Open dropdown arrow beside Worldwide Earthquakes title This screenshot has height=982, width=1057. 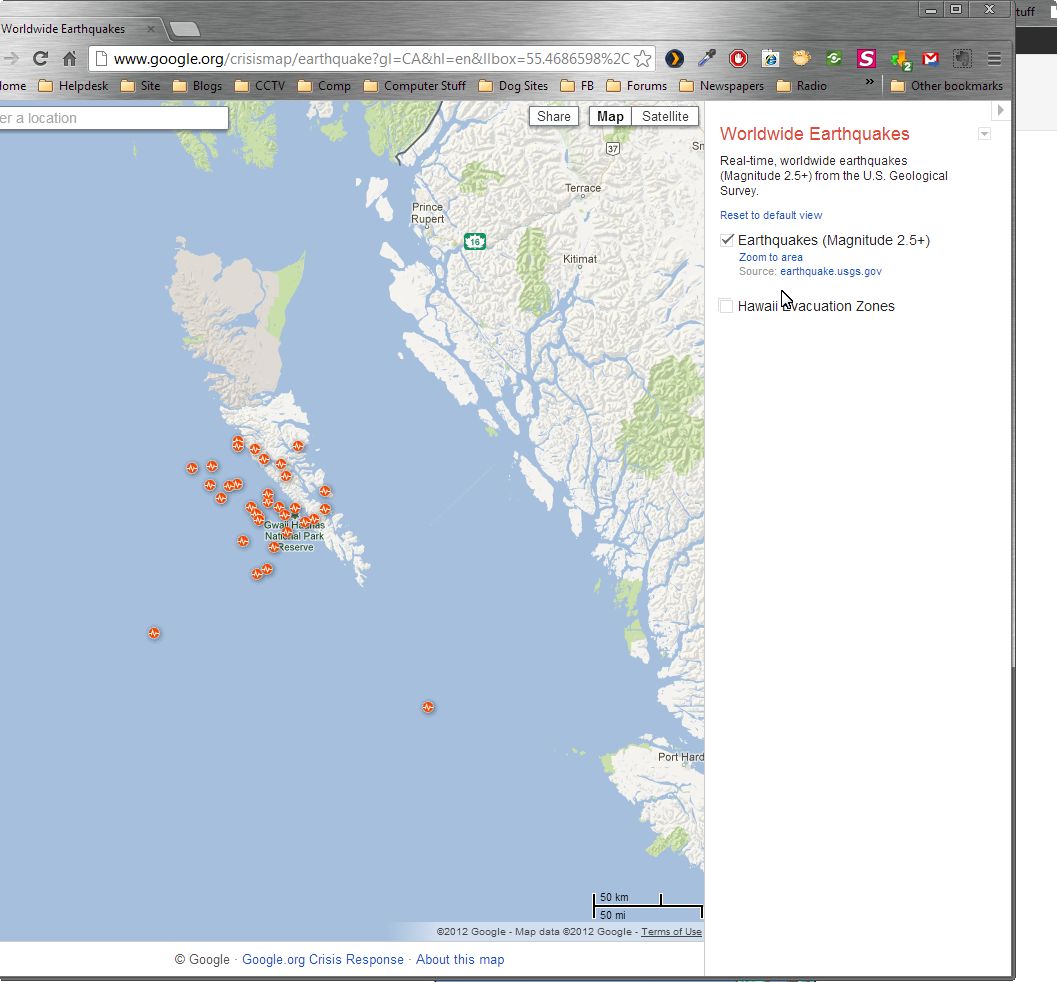(984, 134)
